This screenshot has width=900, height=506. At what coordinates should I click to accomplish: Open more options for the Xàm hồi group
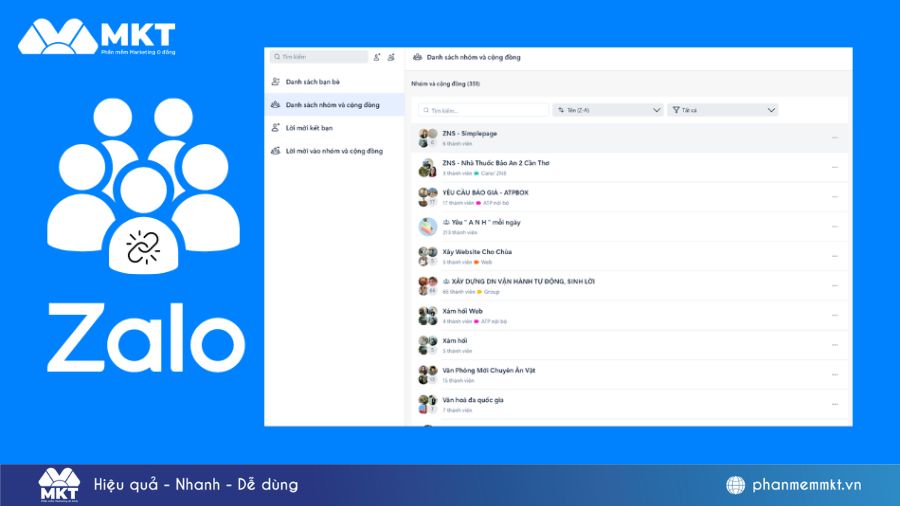835,345
